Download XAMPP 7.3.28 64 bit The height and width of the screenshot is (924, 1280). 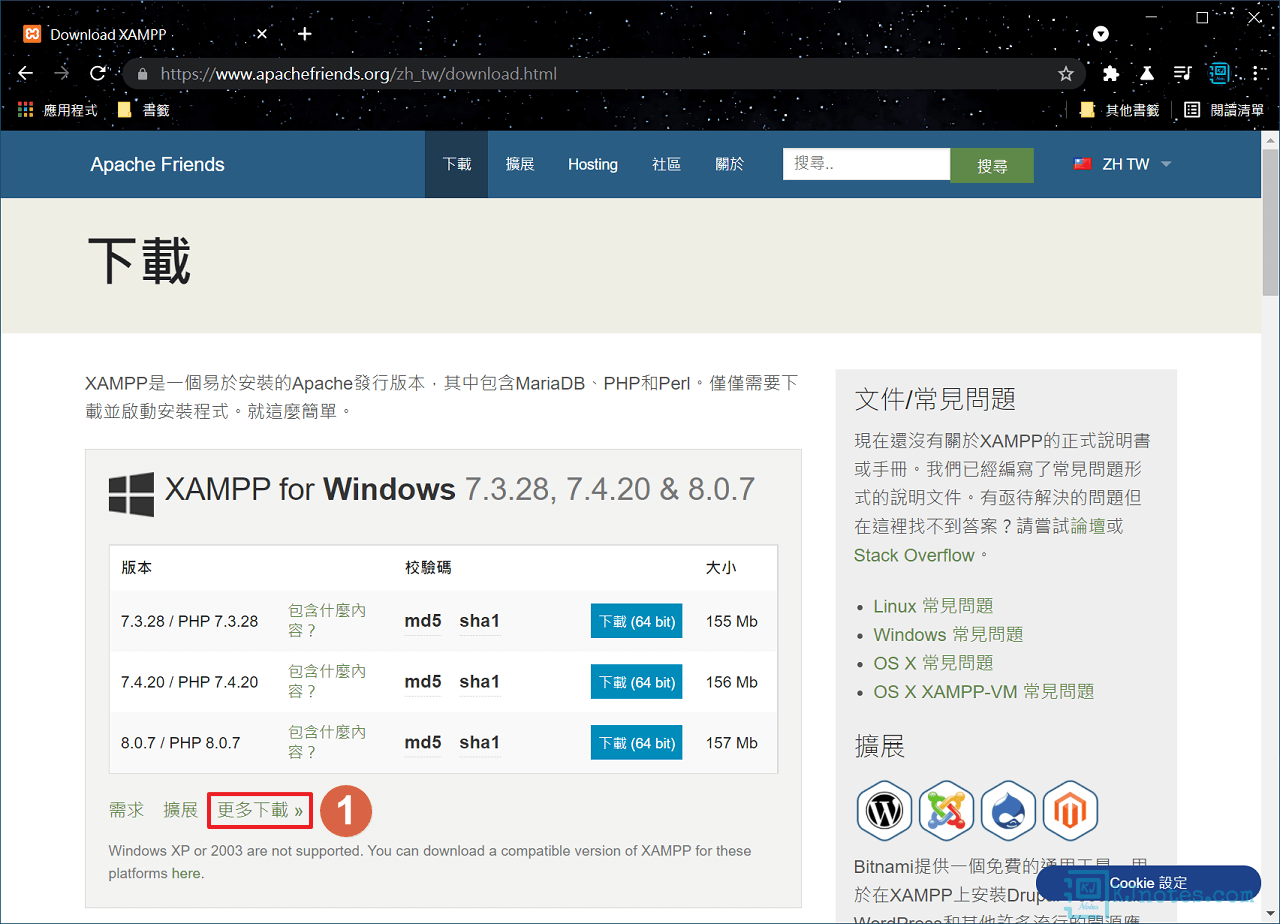pyautogui.click(x=636, y=621)
